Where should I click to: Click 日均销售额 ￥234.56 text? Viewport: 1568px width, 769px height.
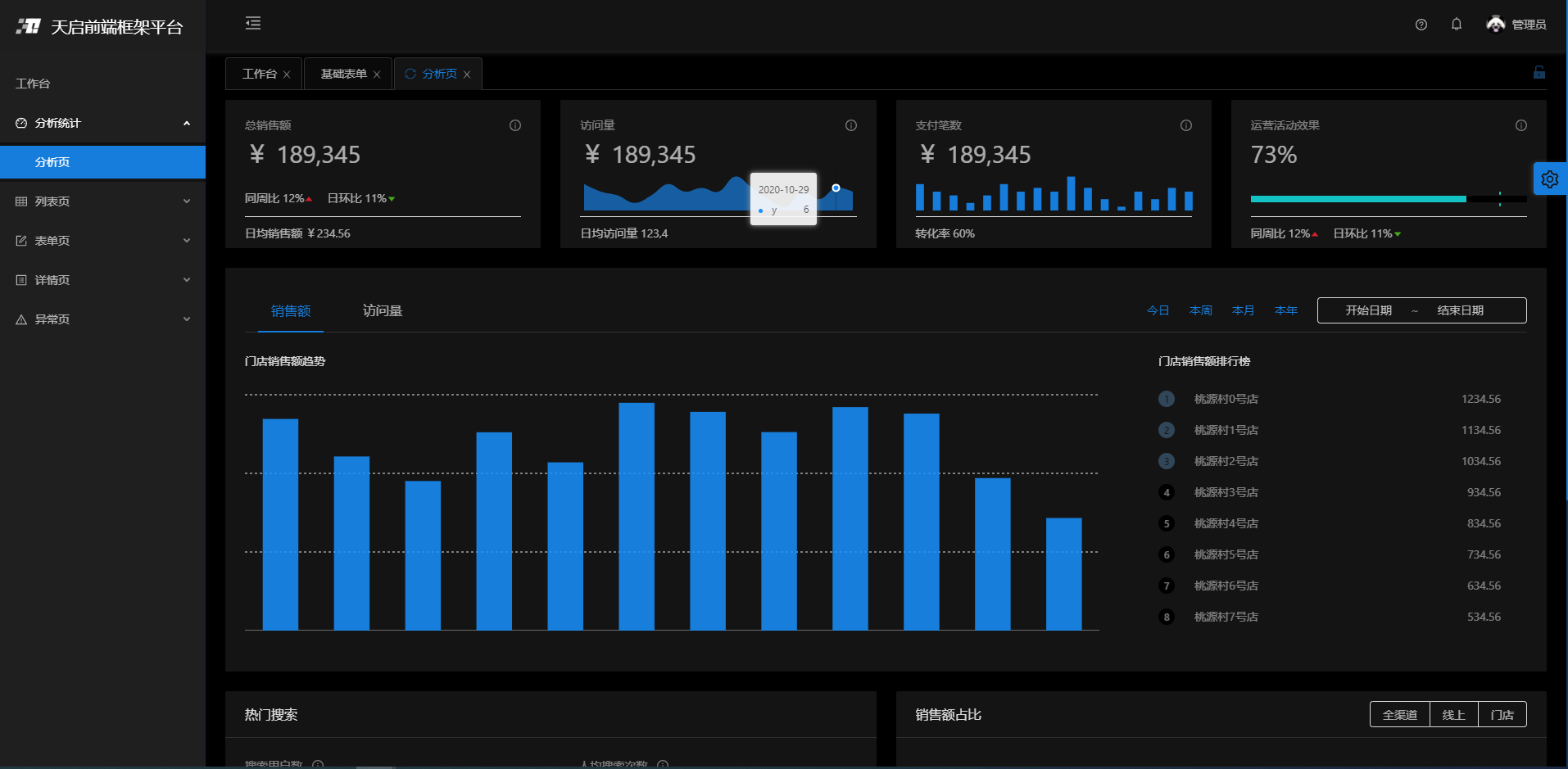[x=297, y=233]
